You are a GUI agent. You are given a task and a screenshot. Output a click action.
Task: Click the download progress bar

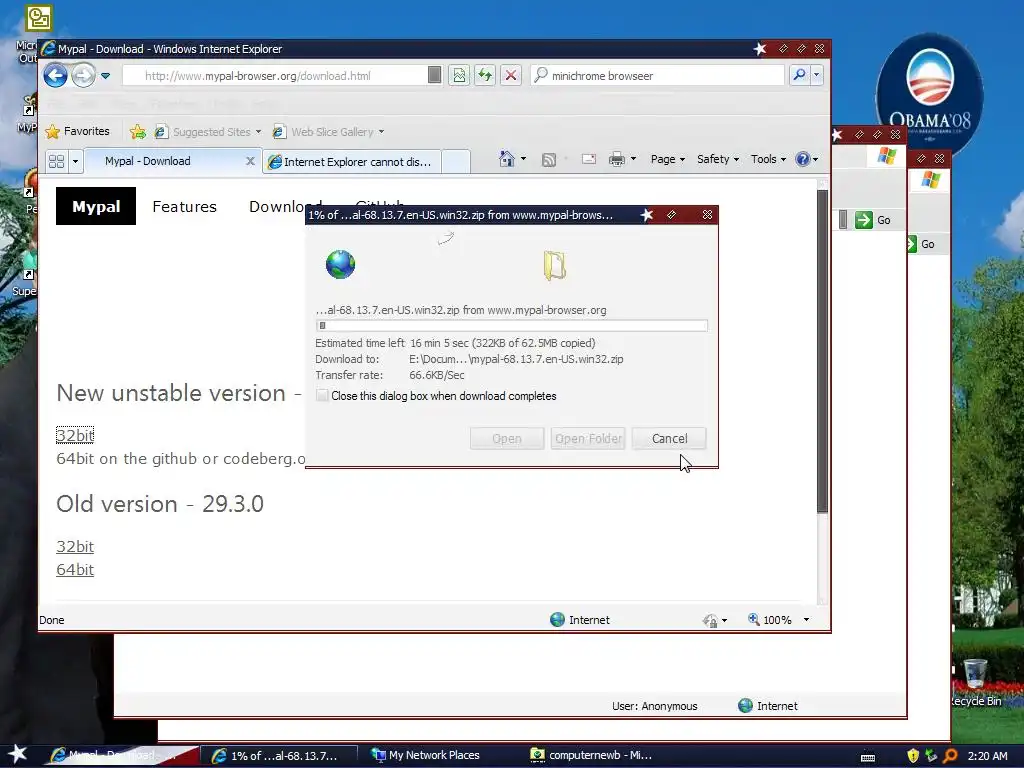point(511,325)
